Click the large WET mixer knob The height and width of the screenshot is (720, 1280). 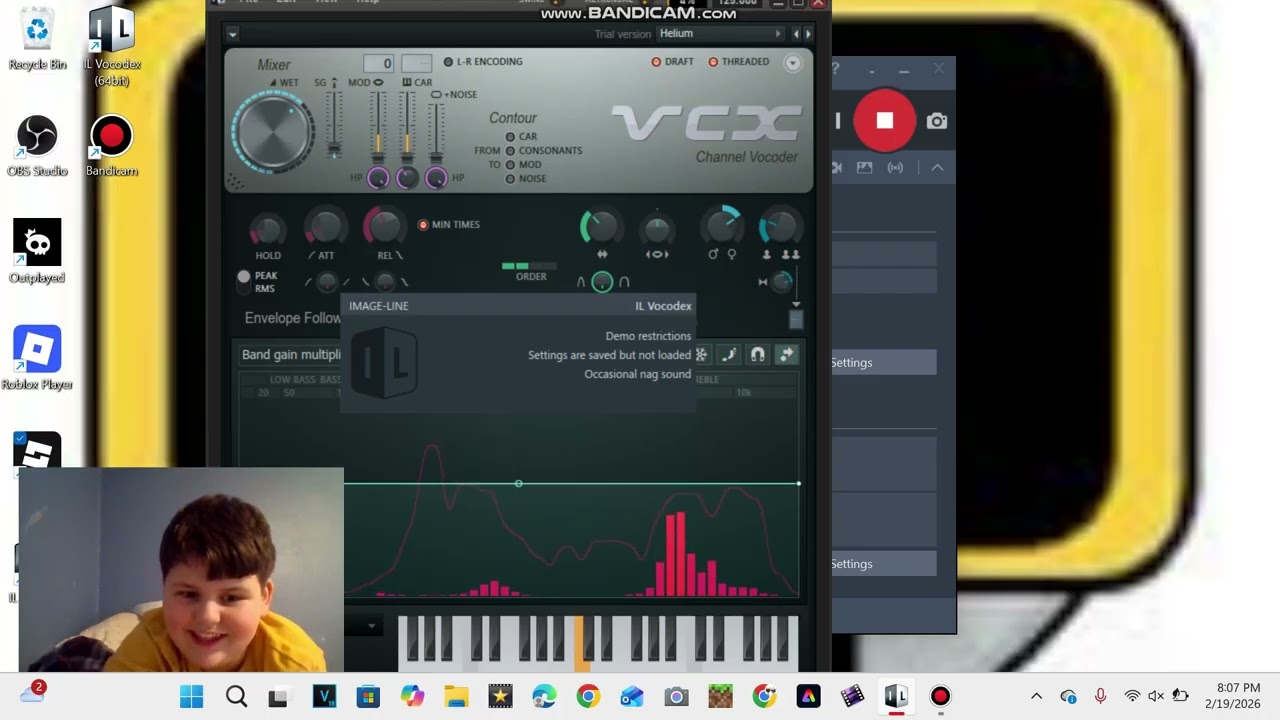click(x=273, y=132)
